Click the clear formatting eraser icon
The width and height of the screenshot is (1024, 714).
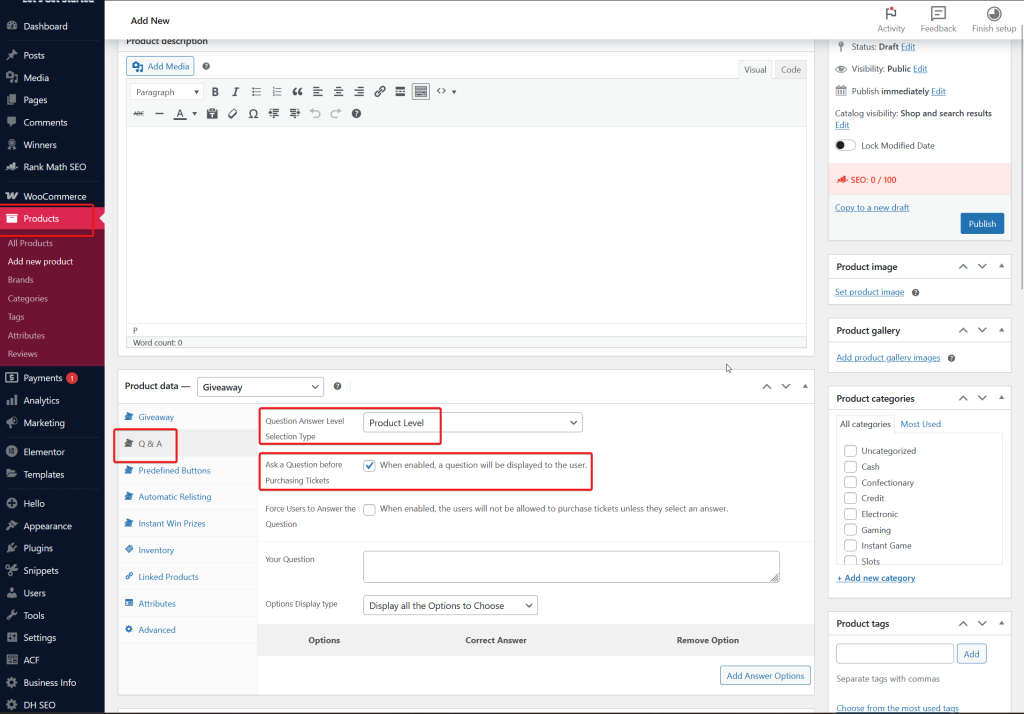coord(232,114)
